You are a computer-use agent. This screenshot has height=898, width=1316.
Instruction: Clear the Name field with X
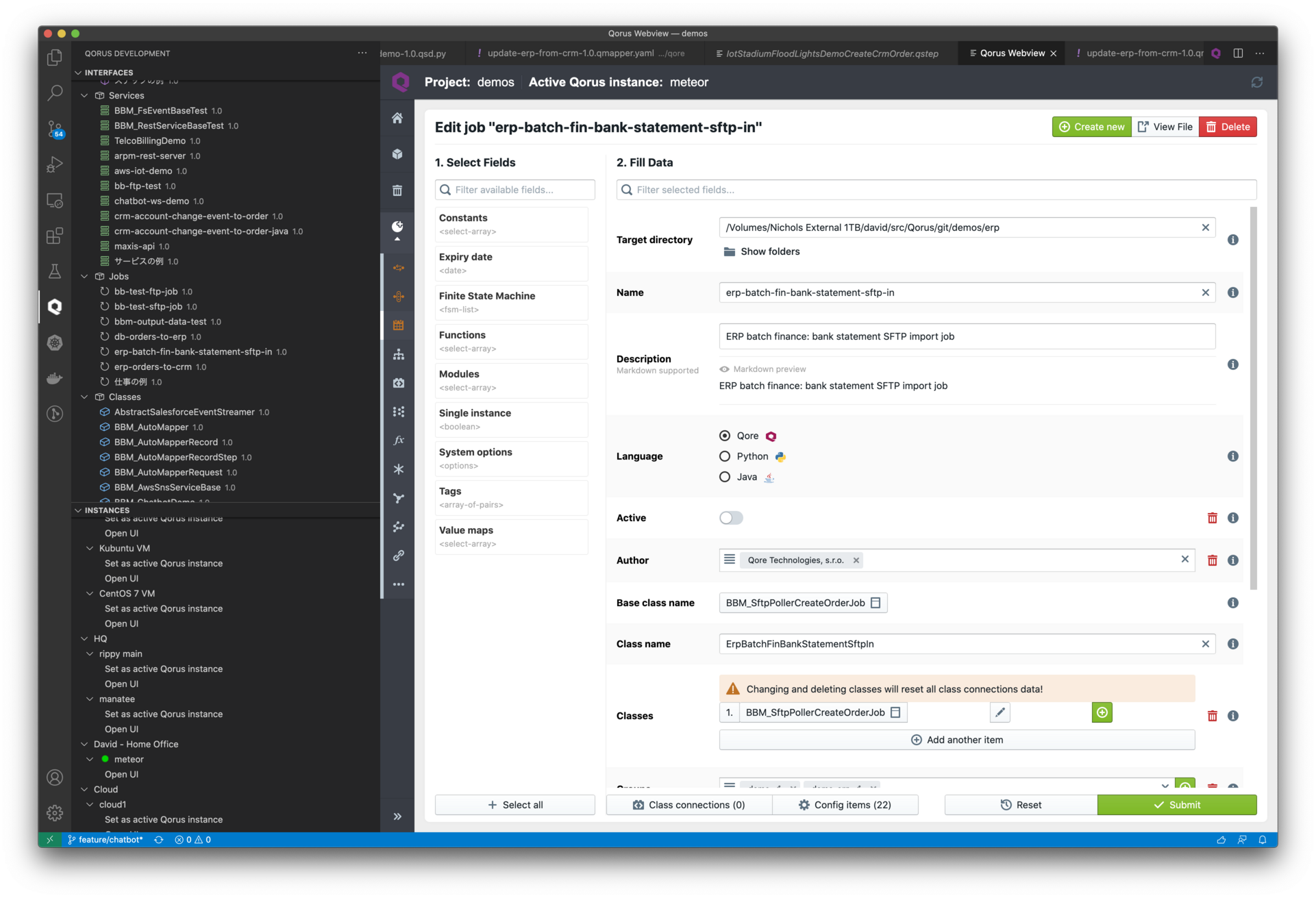tap(1205, 292)
